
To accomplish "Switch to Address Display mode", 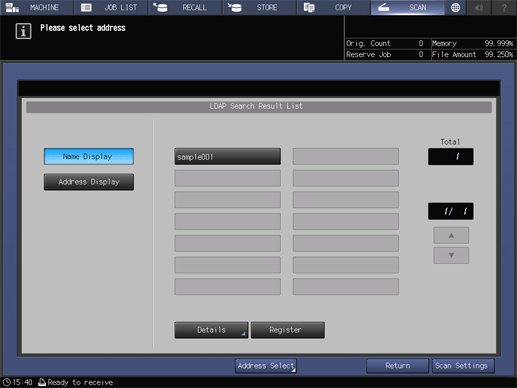I will click(89, 182).
